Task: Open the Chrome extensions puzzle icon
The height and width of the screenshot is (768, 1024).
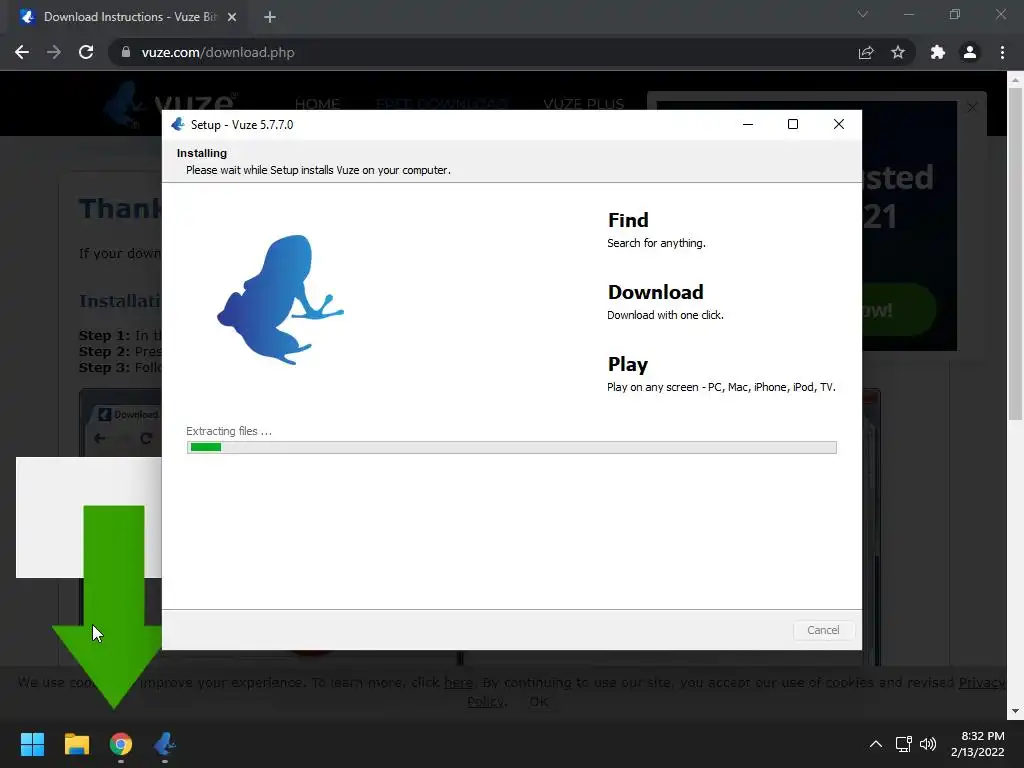Action: click(938, 52)
